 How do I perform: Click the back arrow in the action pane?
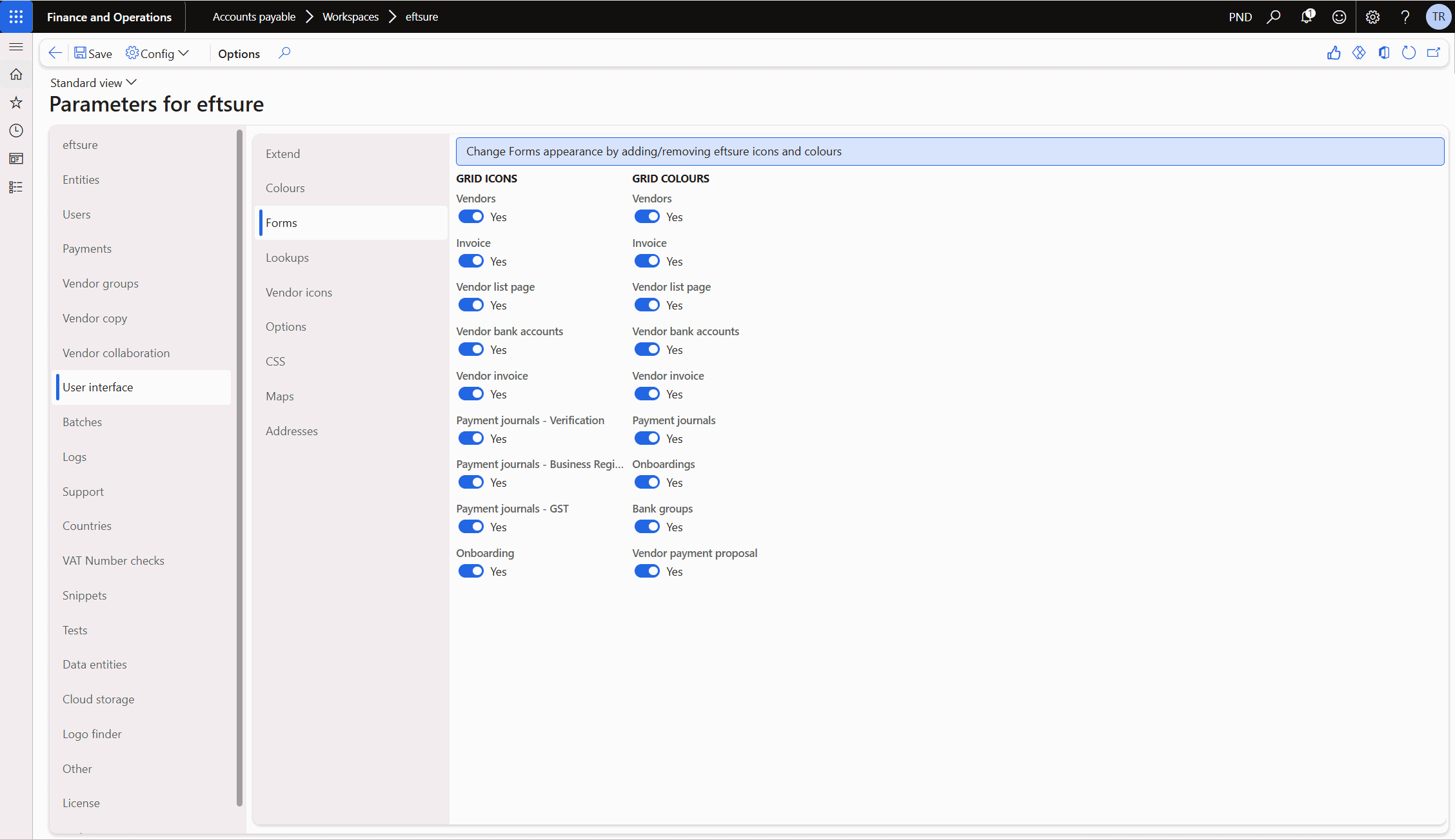click(55, 54)
